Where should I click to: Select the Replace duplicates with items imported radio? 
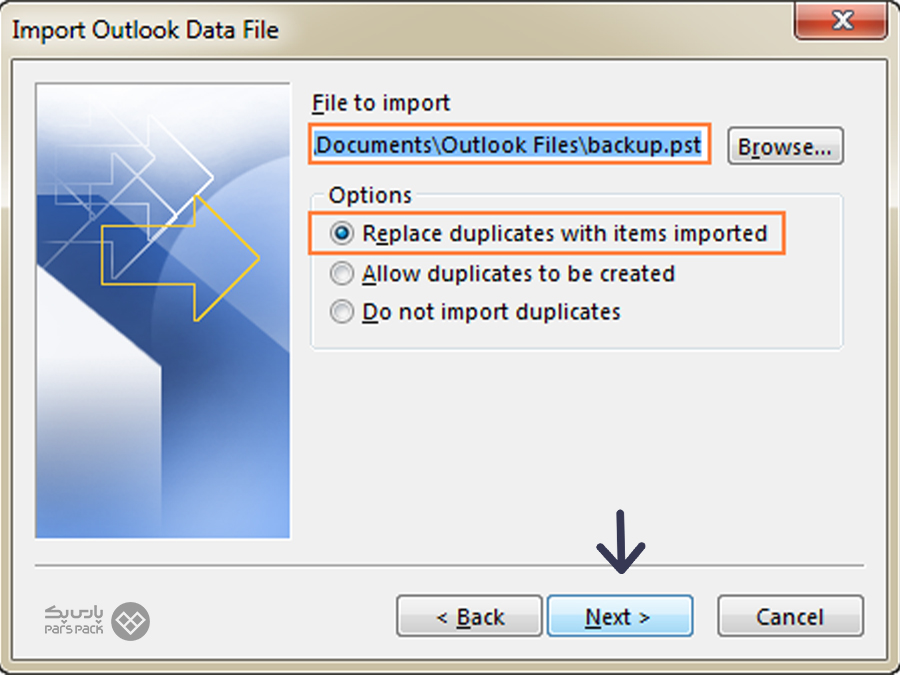point(342,234)
